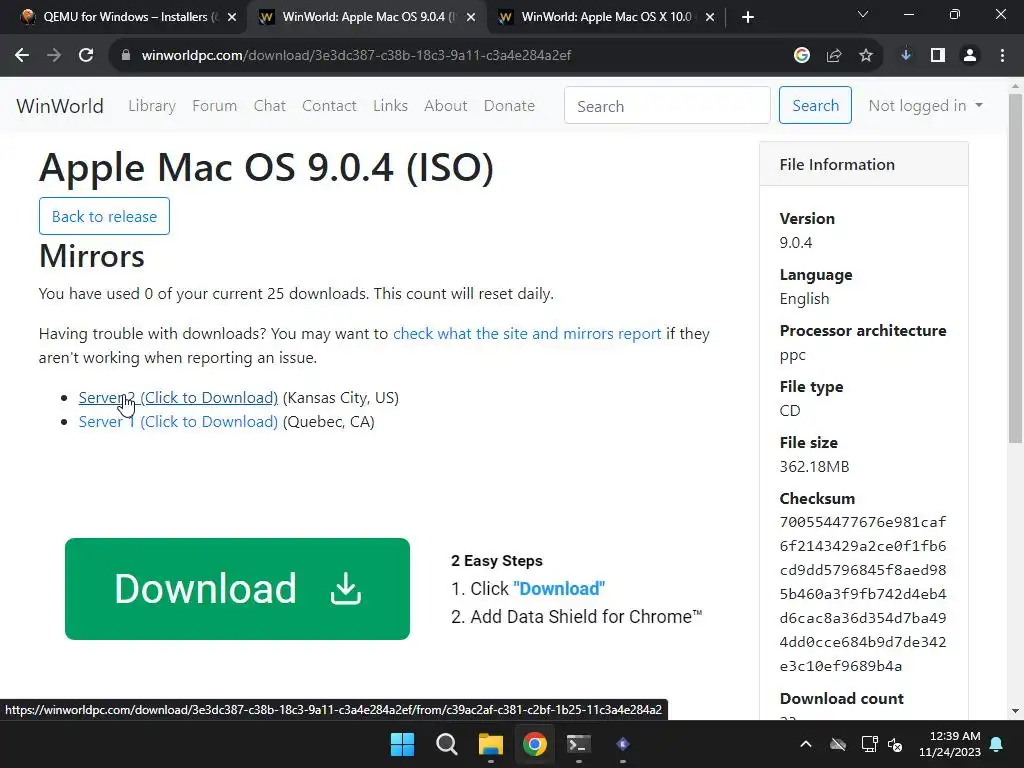Open Chrome three-dot menu
This screenshot has width=1024, height=768.
coord(1002,56)
